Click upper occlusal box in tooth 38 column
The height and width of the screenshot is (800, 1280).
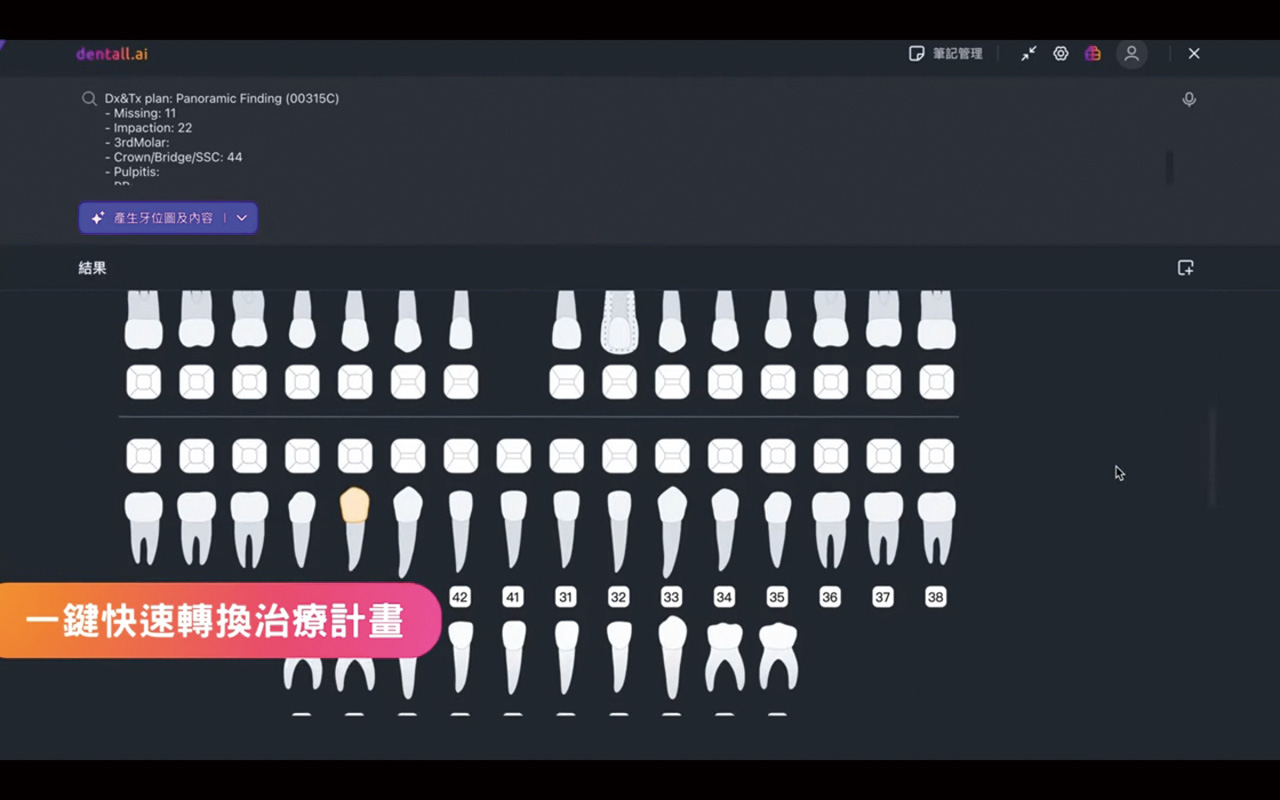pos(936,382)
